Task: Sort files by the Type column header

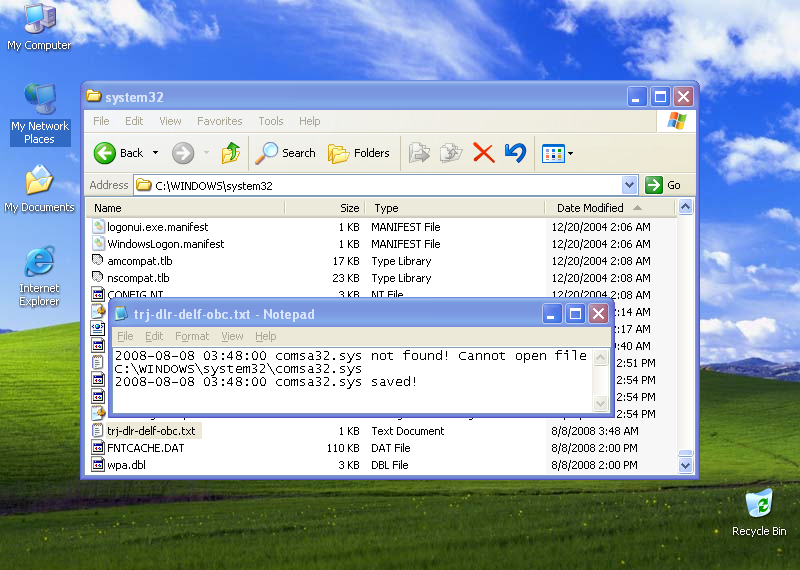Action: [456, 208]
